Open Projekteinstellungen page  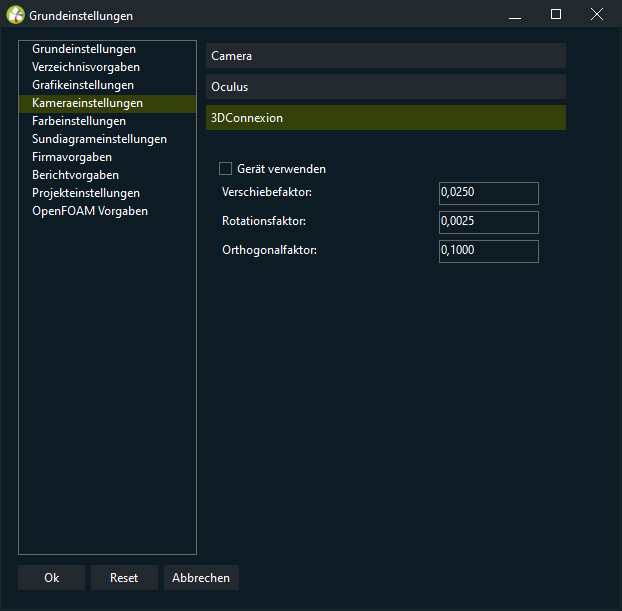107,193
